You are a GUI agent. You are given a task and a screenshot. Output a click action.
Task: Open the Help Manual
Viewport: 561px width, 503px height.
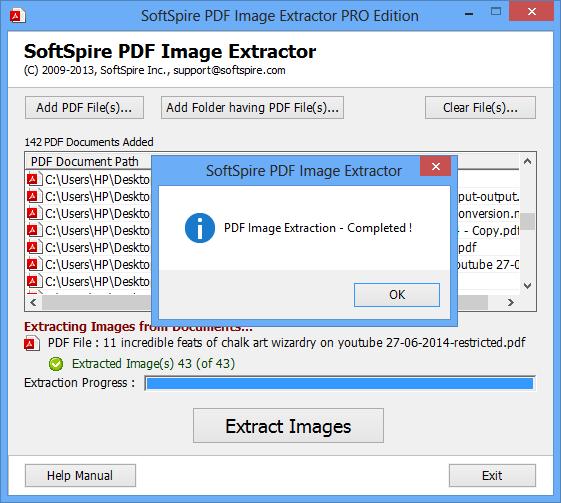pos(80,475)
